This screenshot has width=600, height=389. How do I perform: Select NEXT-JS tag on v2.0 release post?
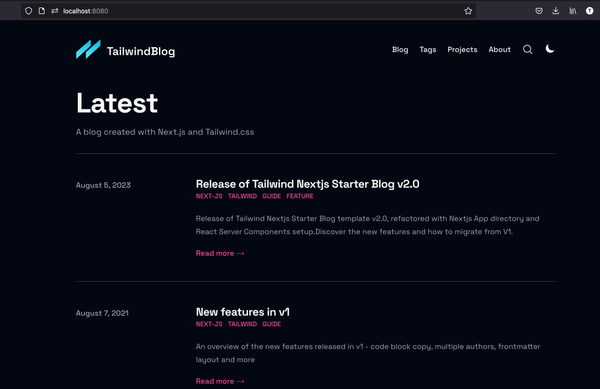209,196
